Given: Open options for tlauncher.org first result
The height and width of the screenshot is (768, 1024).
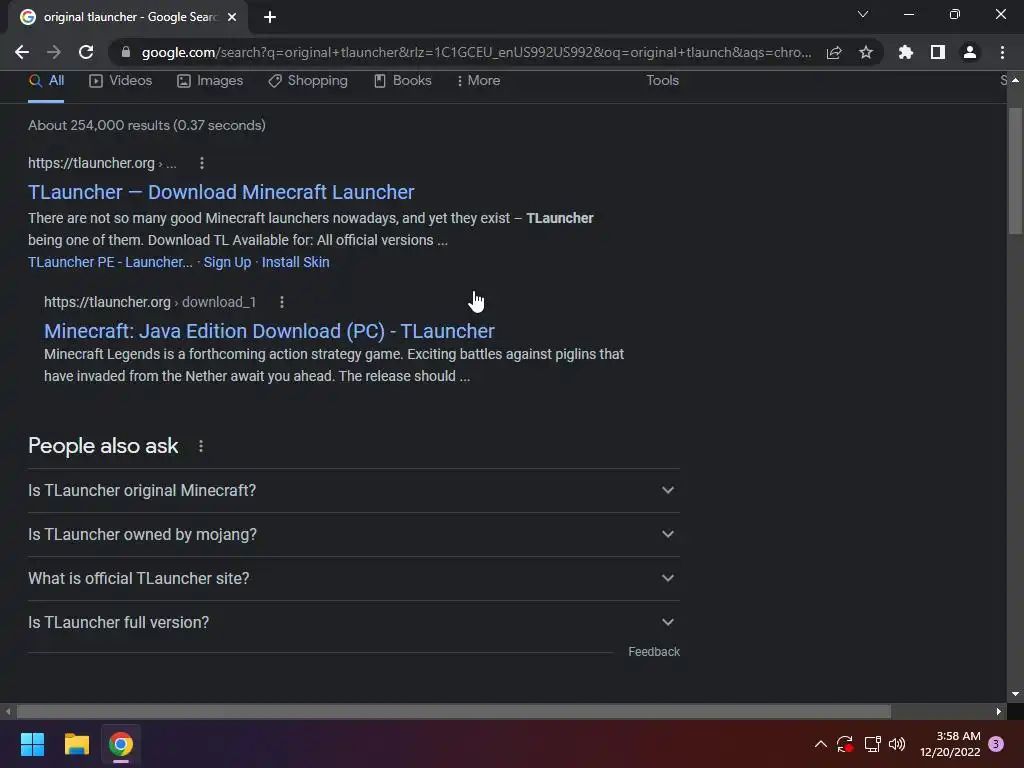Looking at the screenshot, I should (x=202, y=163).
